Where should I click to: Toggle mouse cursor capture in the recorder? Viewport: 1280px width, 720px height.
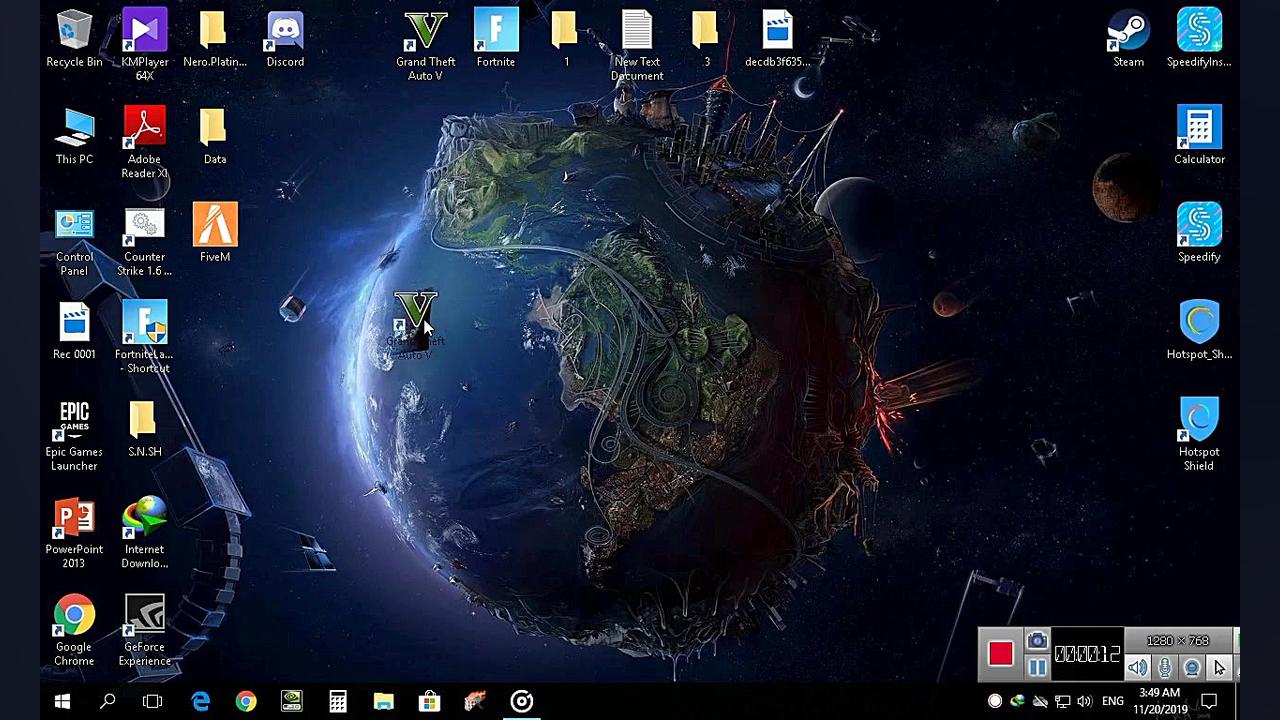[1219, 668]
